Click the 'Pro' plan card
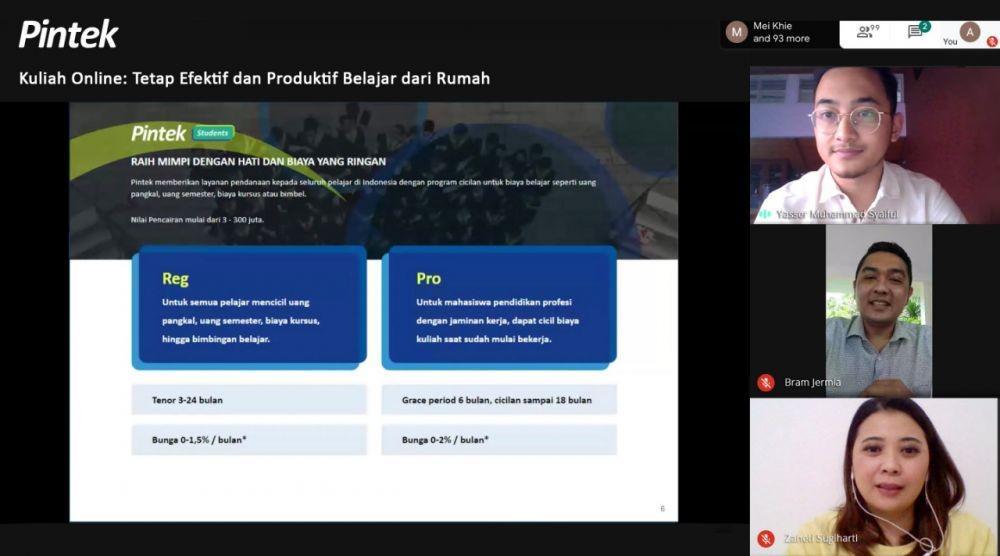 tap(499, 308)
